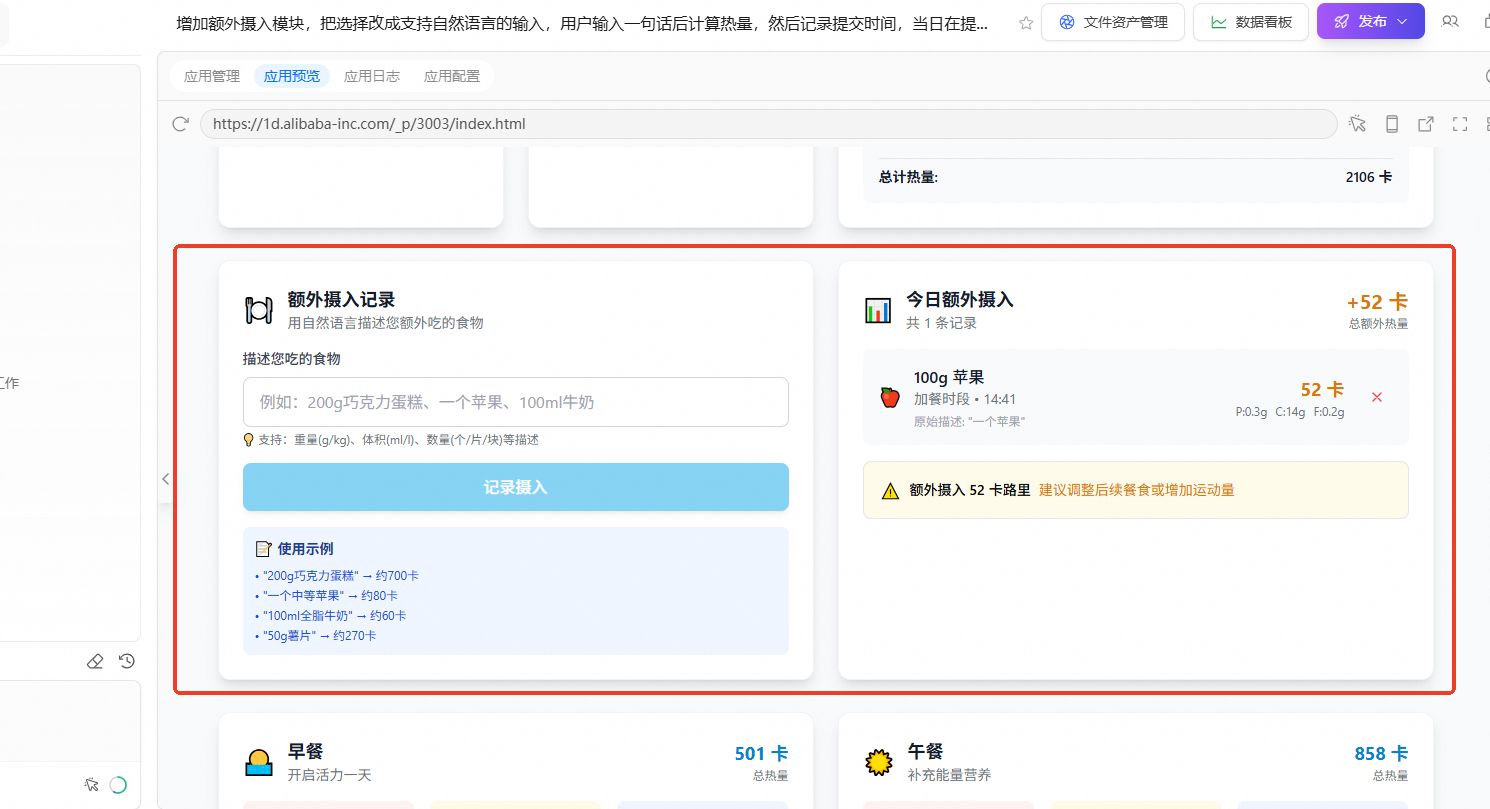This screenshot has width=1490, height=809.
Task: Click the 记录摄入 submit button
Action: 516,487
